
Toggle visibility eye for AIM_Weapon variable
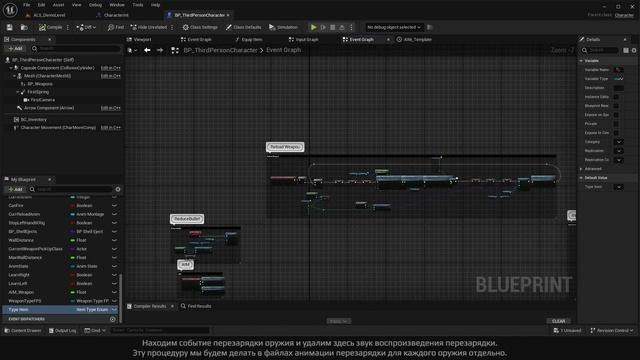(x=114, y=292)
